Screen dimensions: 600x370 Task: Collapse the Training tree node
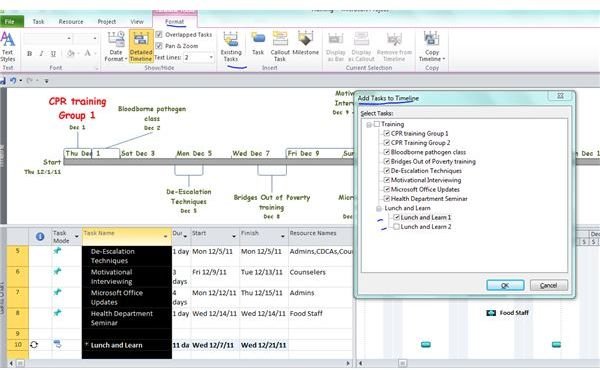[x=369, y=125]
